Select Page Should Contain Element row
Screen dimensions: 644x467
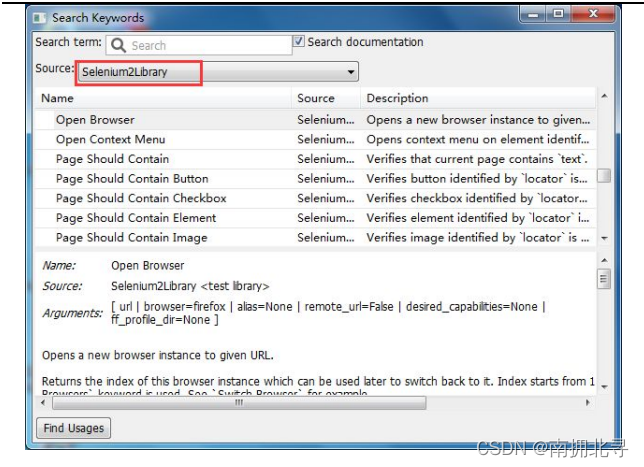pyautogui.click(x=315, y=218)
